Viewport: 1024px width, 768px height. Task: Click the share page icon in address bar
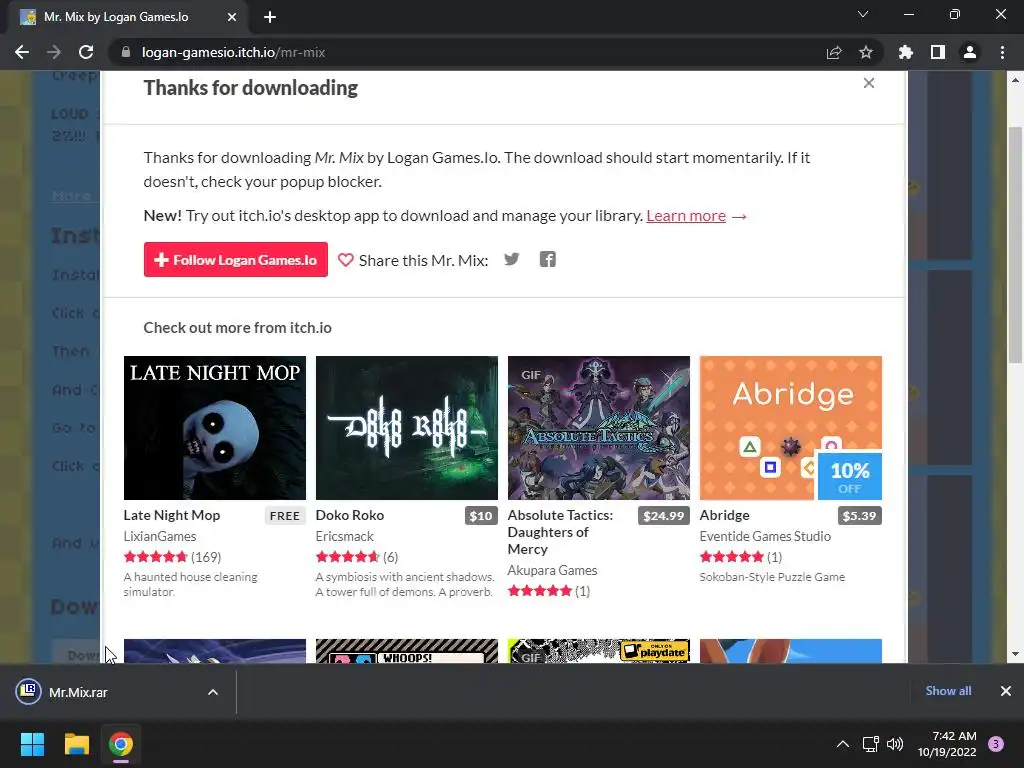pyautogui.click(x=834, y=52)
